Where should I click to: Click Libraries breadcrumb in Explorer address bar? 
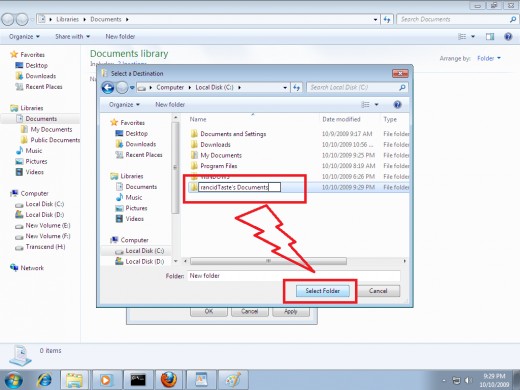67,19
